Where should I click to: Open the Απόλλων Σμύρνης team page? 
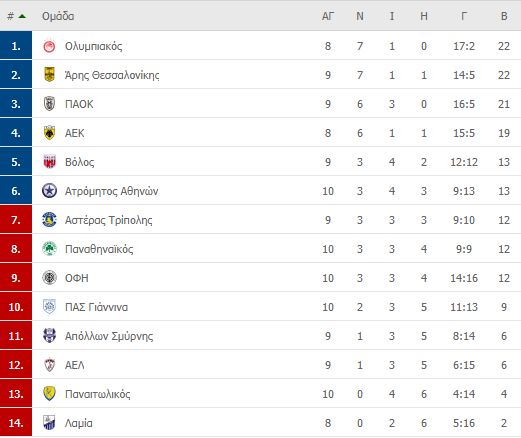(x=109, y=336)
